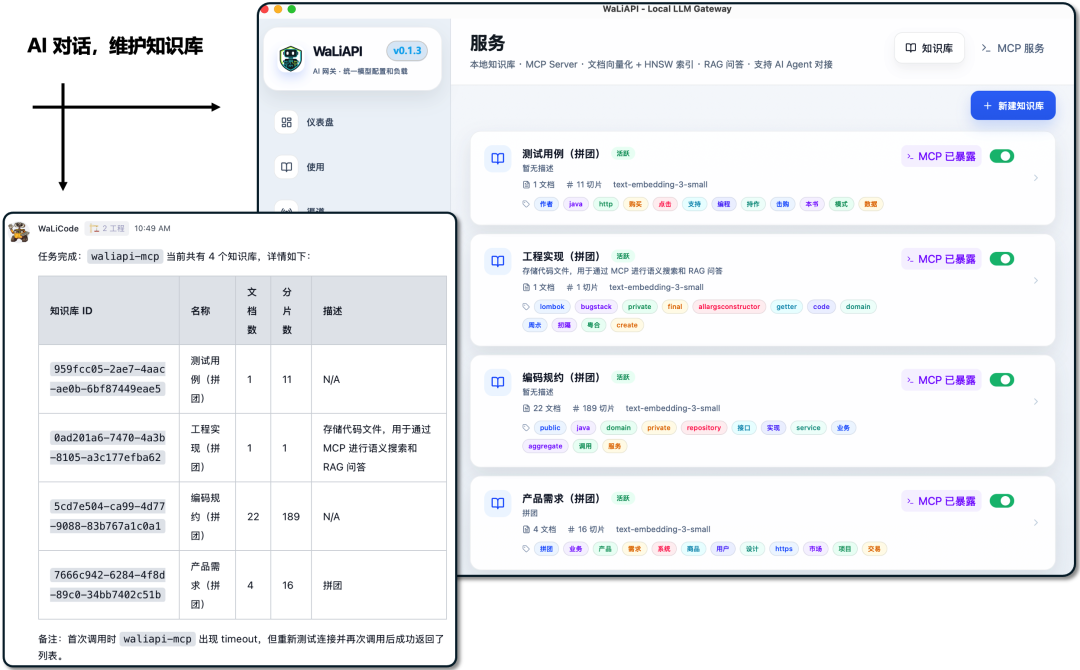Click book icon of 测试用例（拼团）card

[x=497, y=158]
